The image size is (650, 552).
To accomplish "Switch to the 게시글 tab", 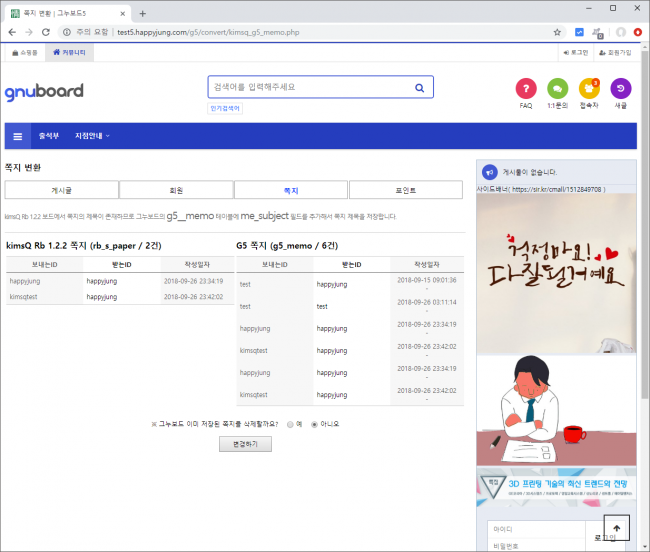I will coord(61,190).
